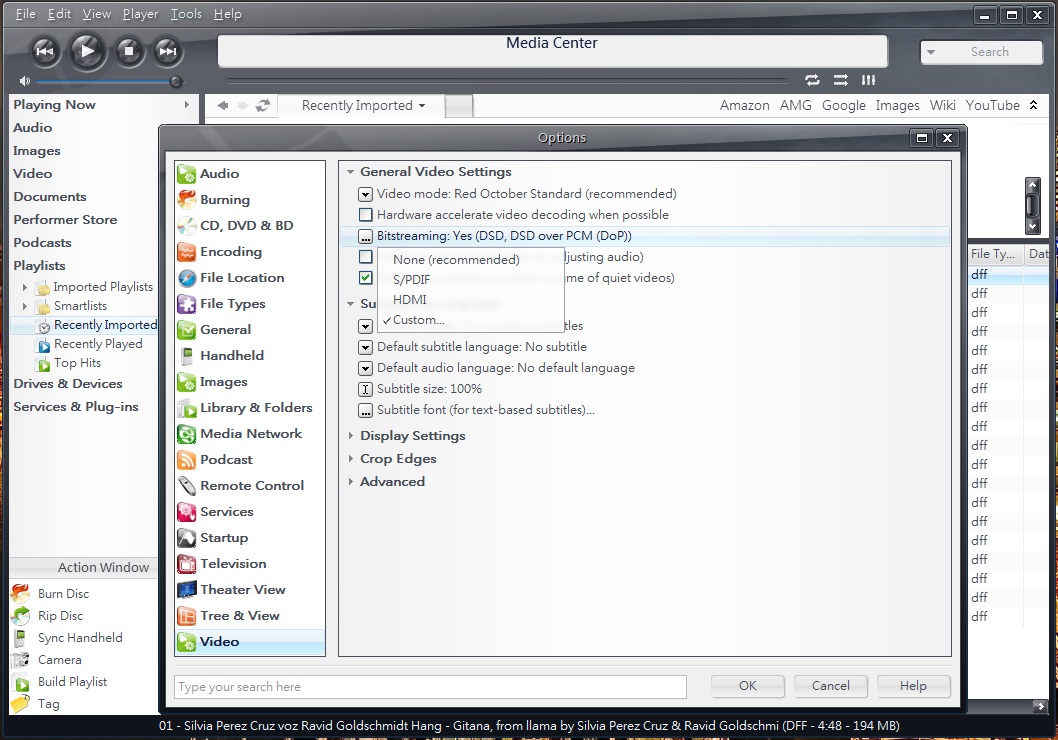
Task: Toggle the repeat playback icon
Action: pyautogui.click(x=812, y=80)
